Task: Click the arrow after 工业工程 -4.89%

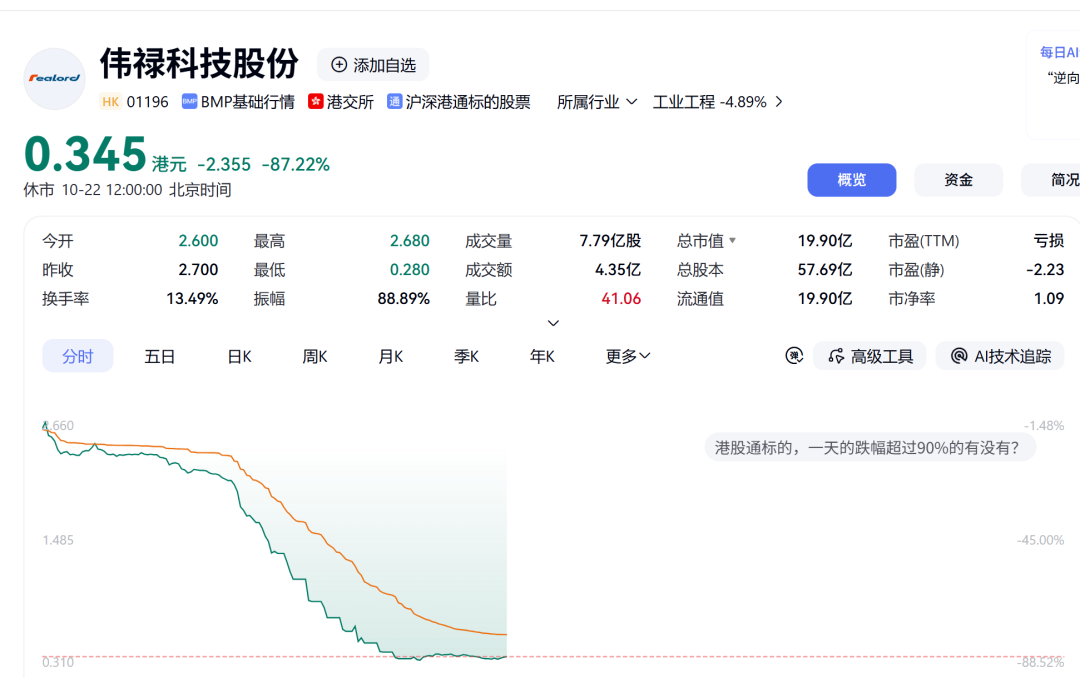Action: [x=779, y=102]
